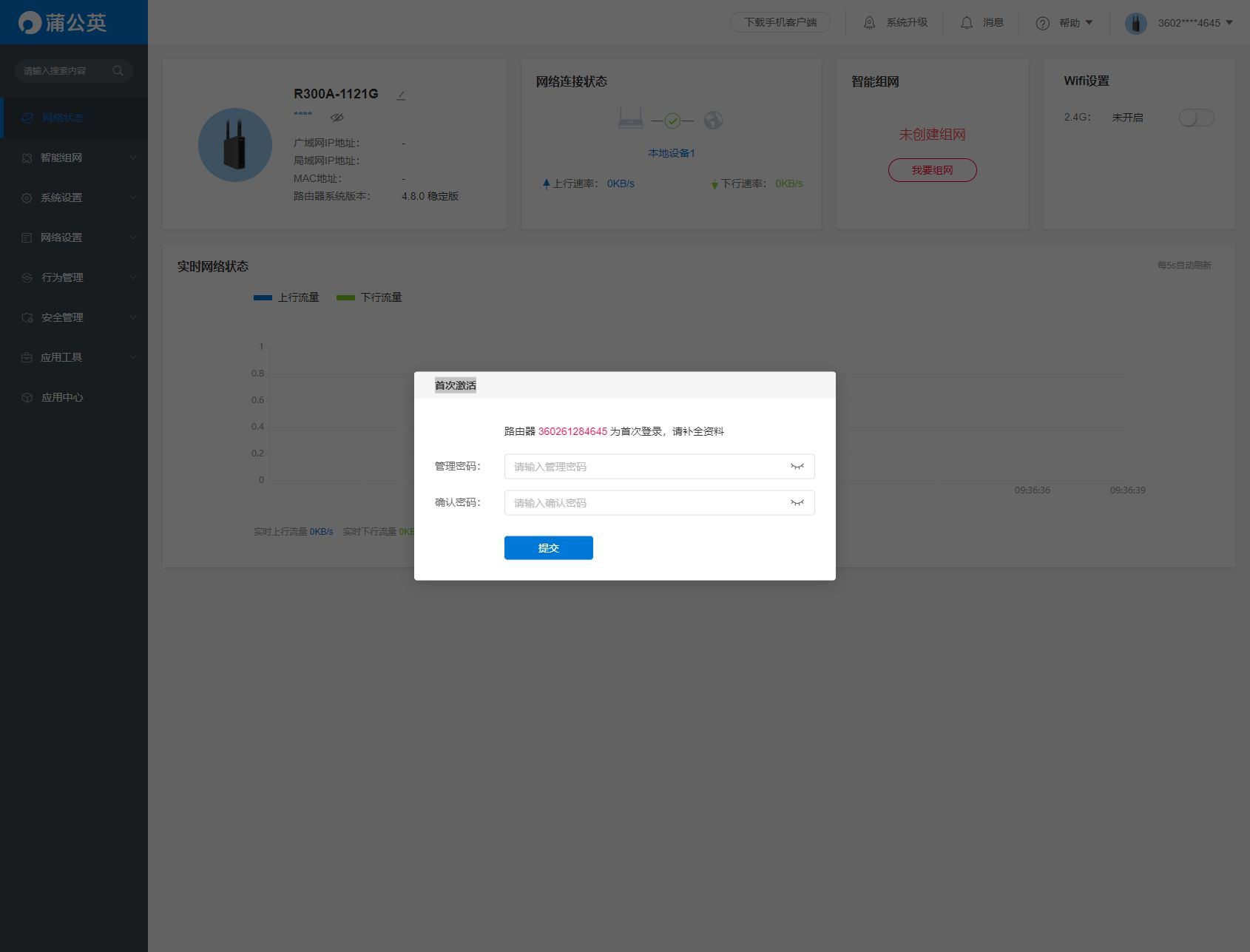This screenshot has height=952, width=1250.
Task: Click the 每5s自动刷新 label
Action: pos(1184,265)
